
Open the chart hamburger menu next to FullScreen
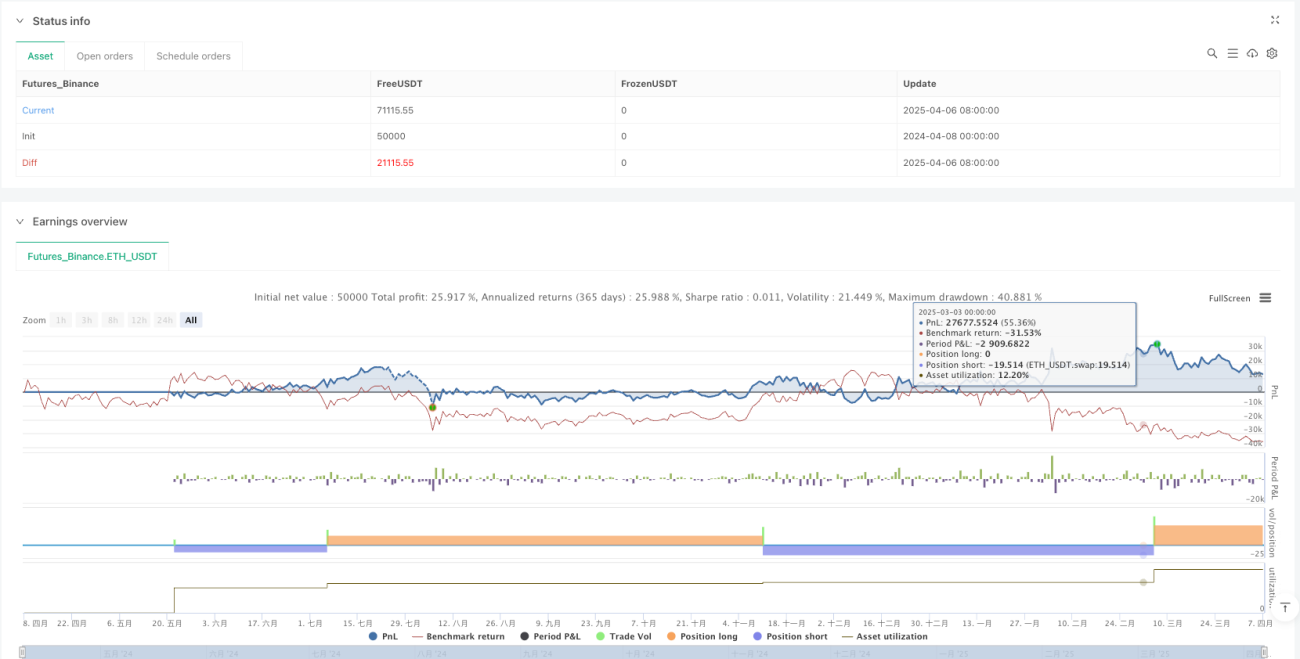pyautogui.click(x=1265, y=298)
